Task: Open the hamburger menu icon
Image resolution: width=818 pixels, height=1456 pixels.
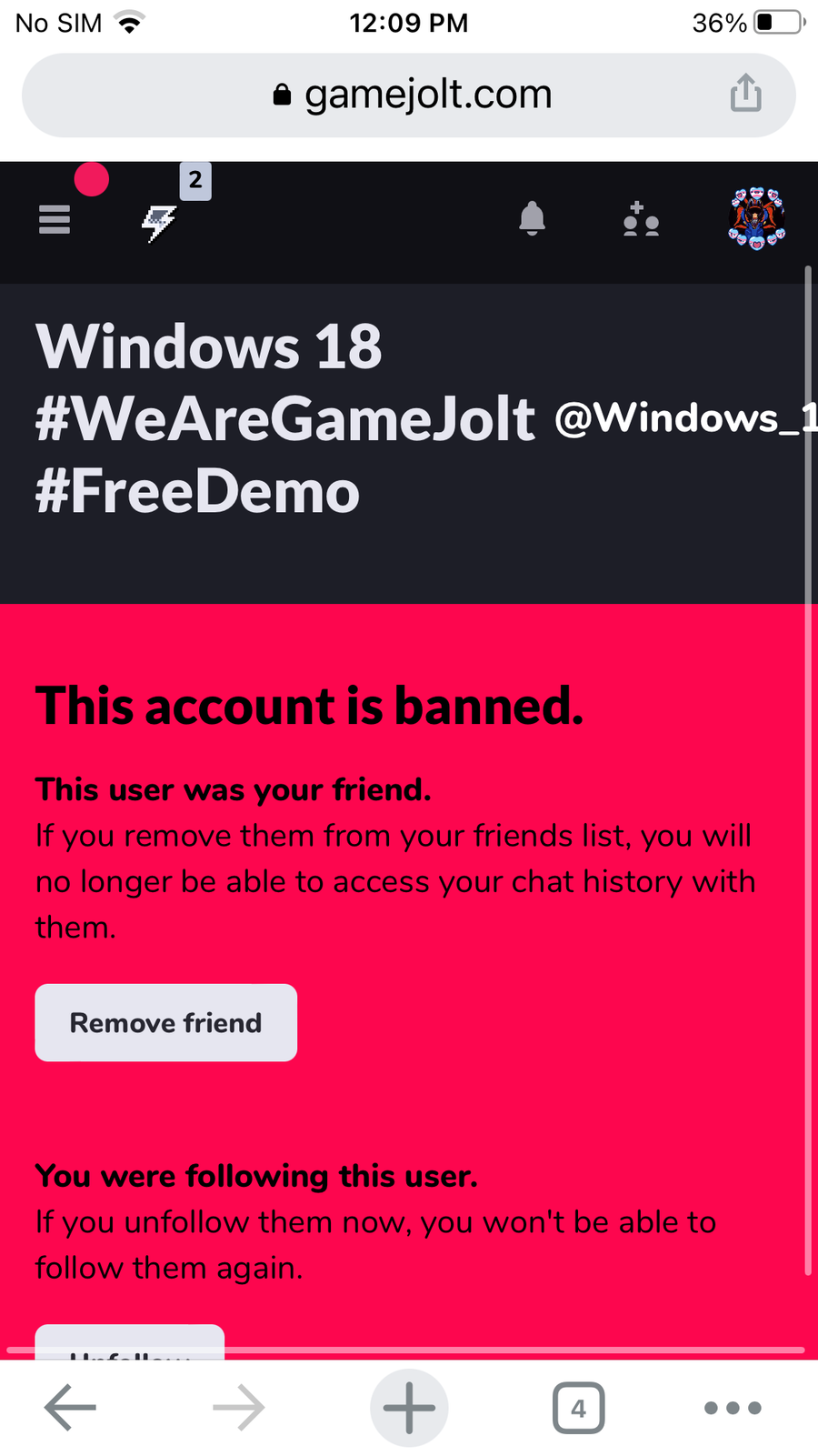Action: pos(55,219)
